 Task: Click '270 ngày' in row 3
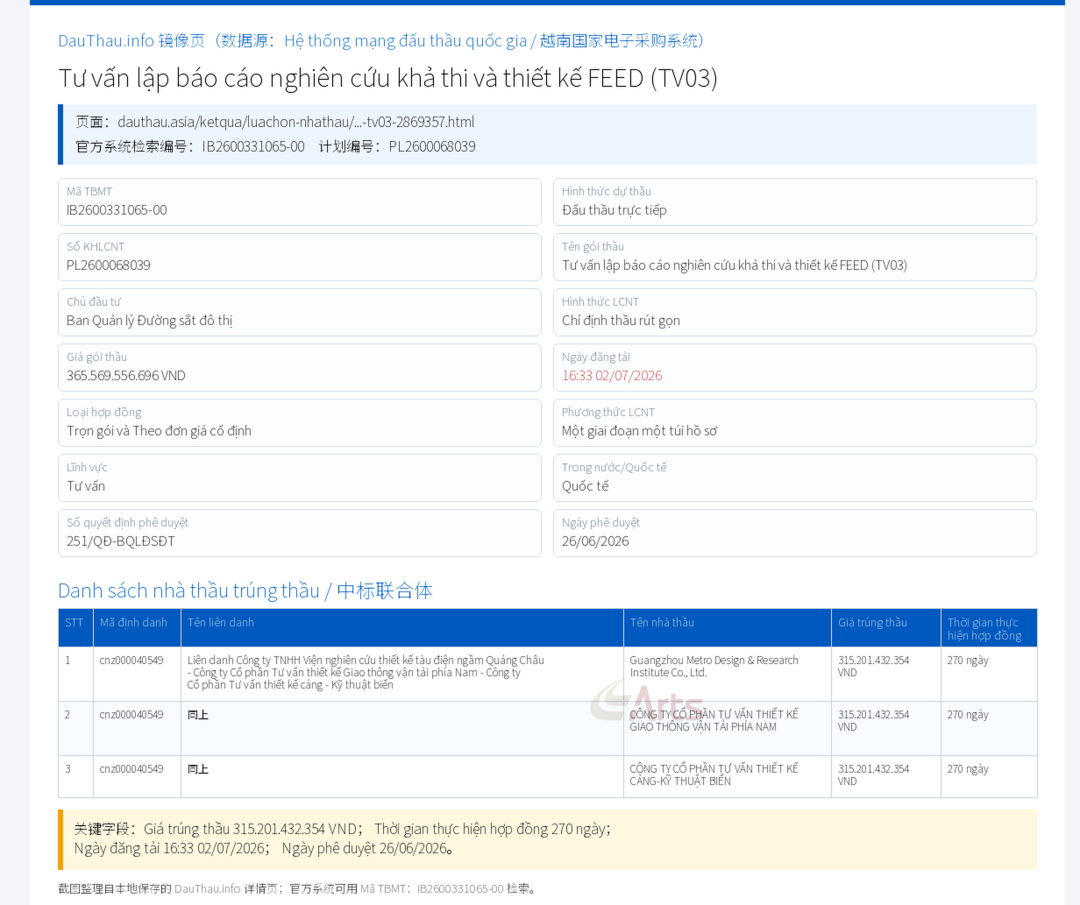pyautogui.click(x=968, y=769)
